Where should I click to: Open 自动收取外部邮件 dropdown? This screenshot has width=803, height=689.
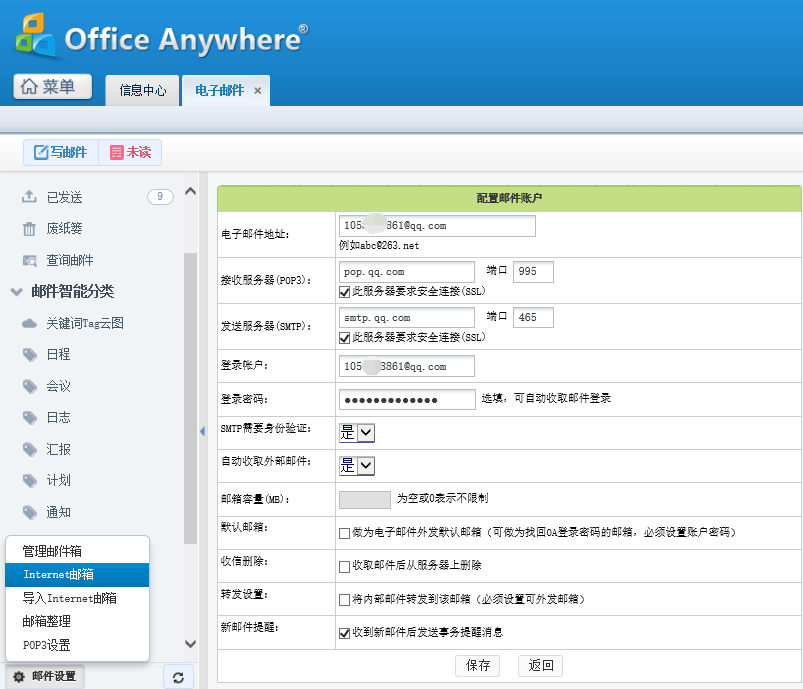pyautogui.click(x=357, y=465)
